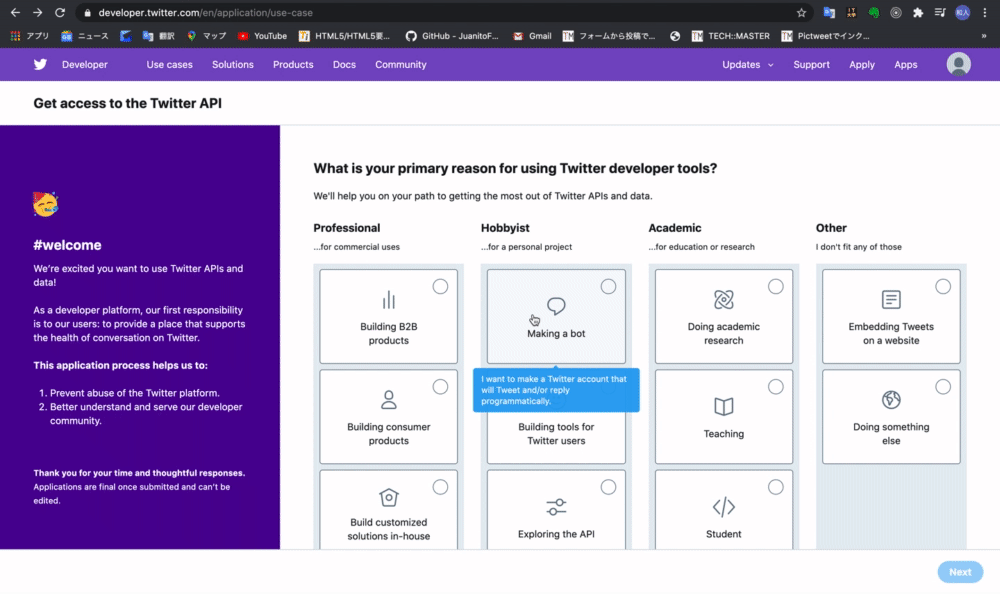
Task: Open Chrome's three-dot menu
Action: [985, 13]
